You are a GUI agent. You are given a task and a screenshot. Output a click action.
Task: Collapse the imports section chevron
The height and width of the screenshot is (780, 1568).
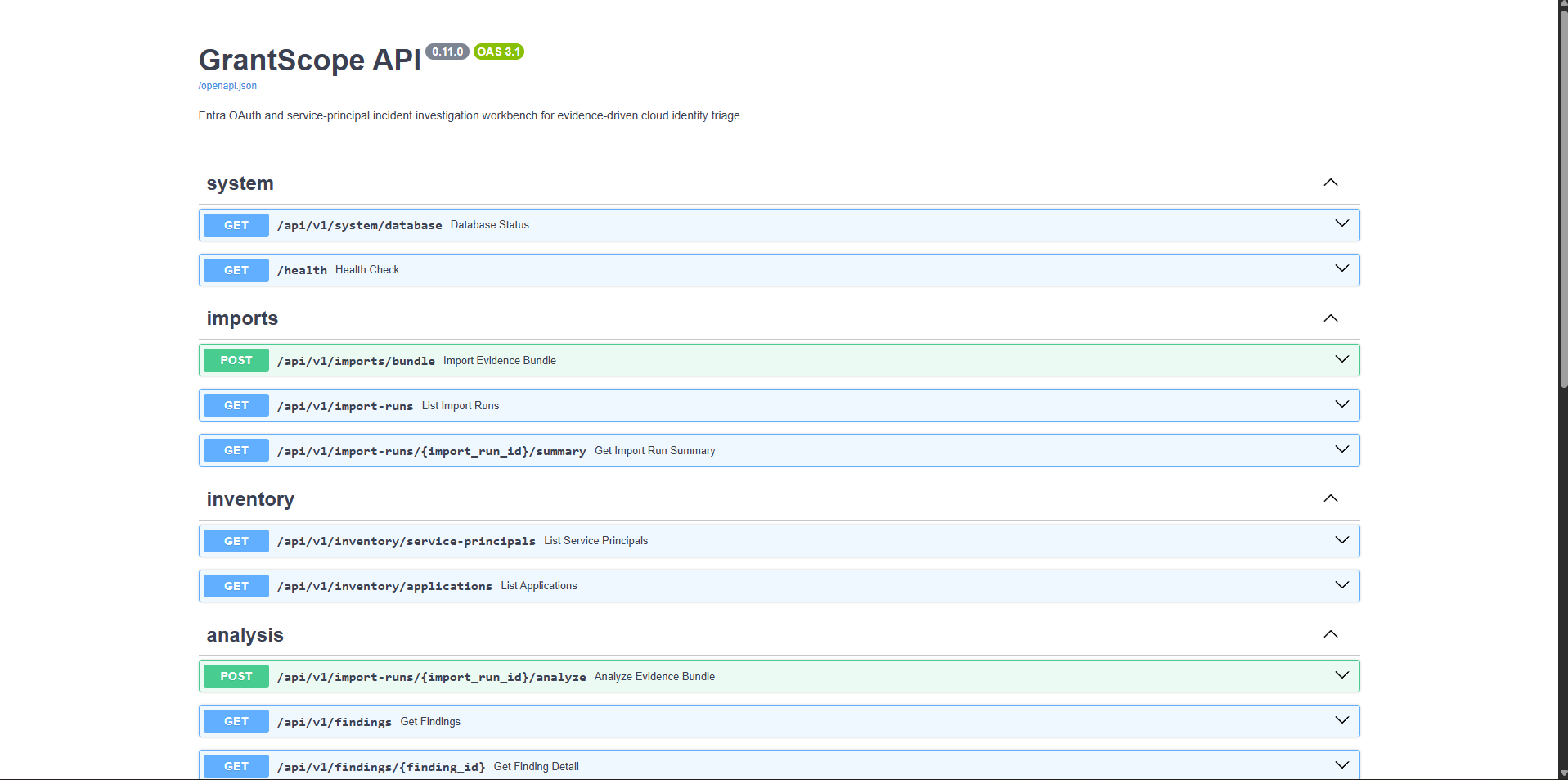[1331, 318]
